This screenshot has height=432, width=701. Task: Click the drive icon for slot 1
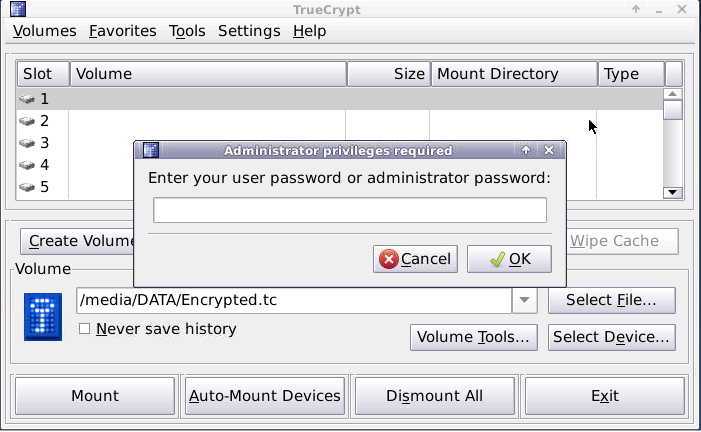click(27, 99)
